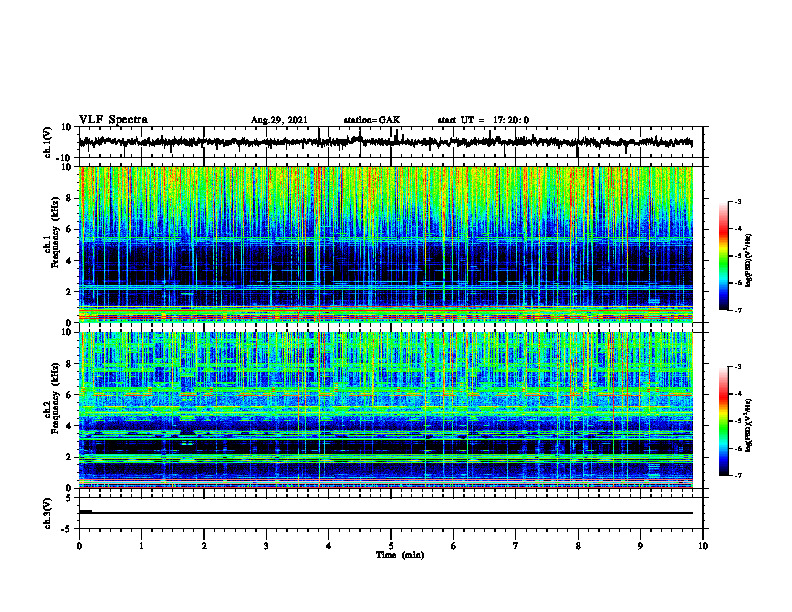This screenshot has width=792, height=612.
Task: Click inside the ch.2 frequency spectrogram panel
Action: [391, 410]
